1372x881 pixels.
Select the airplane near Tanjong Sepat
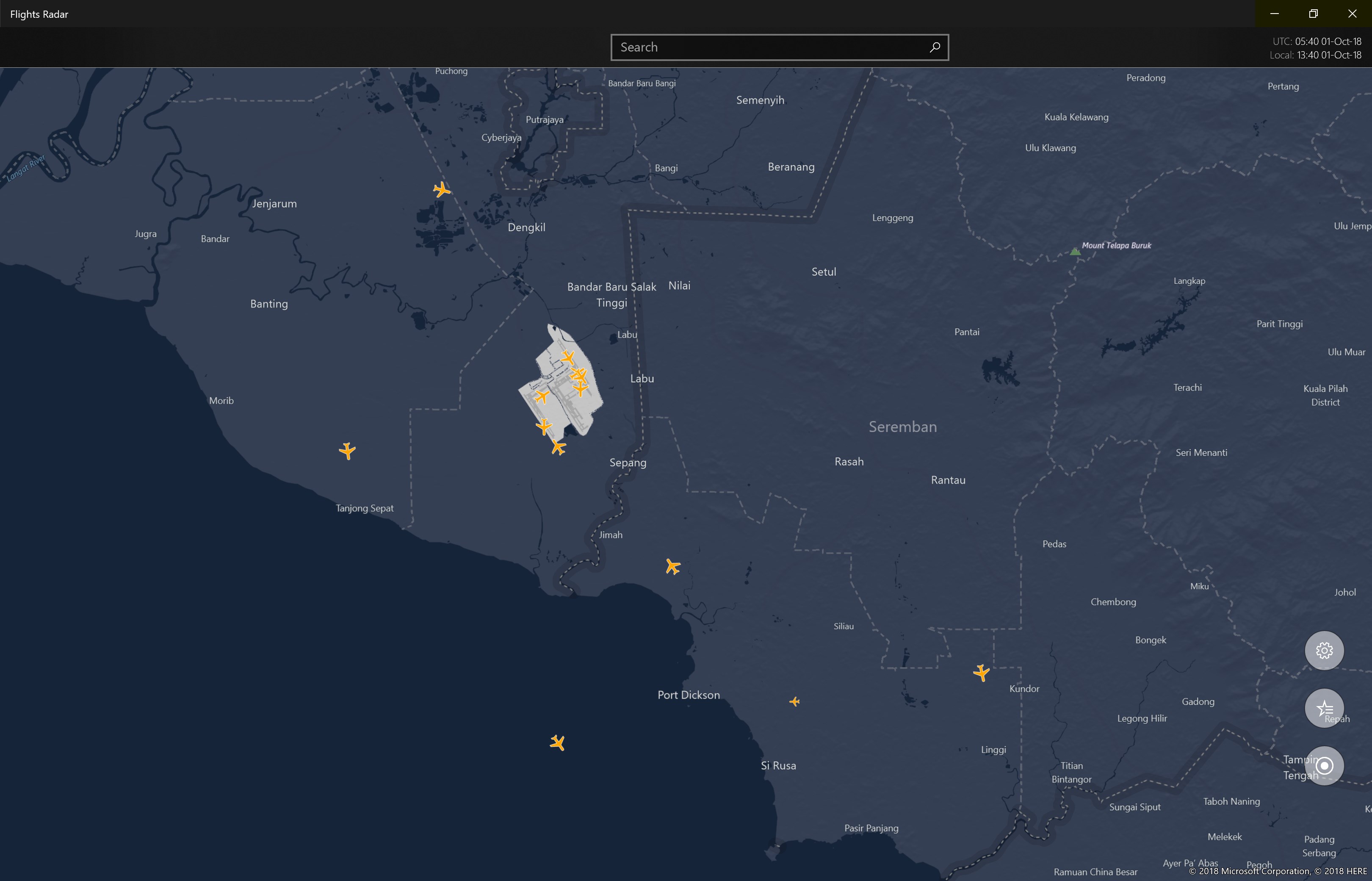pos(347,451)
